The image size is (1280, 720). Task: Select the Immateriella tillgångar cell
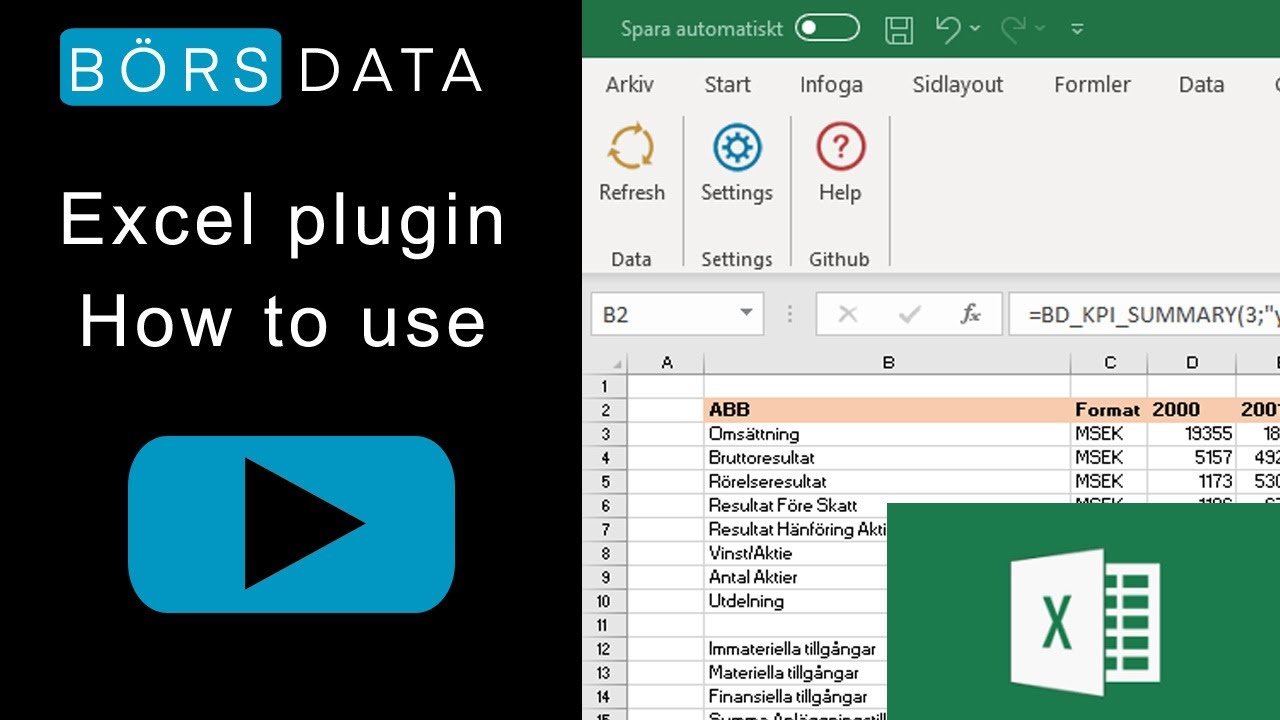tap(796, 649)
